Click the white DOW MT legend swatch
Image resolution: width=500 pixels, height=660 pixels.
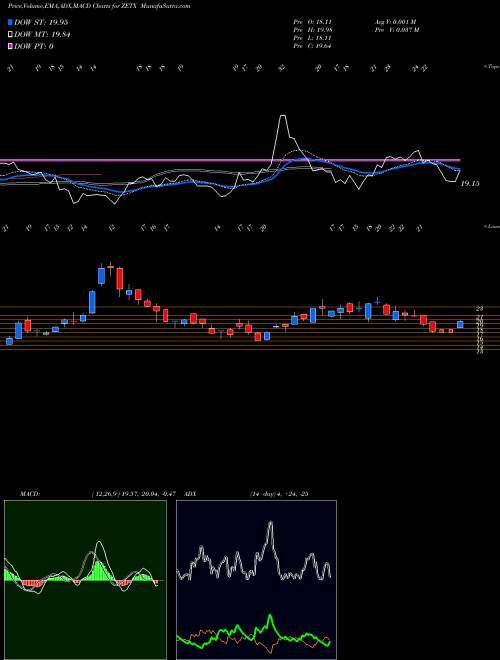(x=10, y=35)
